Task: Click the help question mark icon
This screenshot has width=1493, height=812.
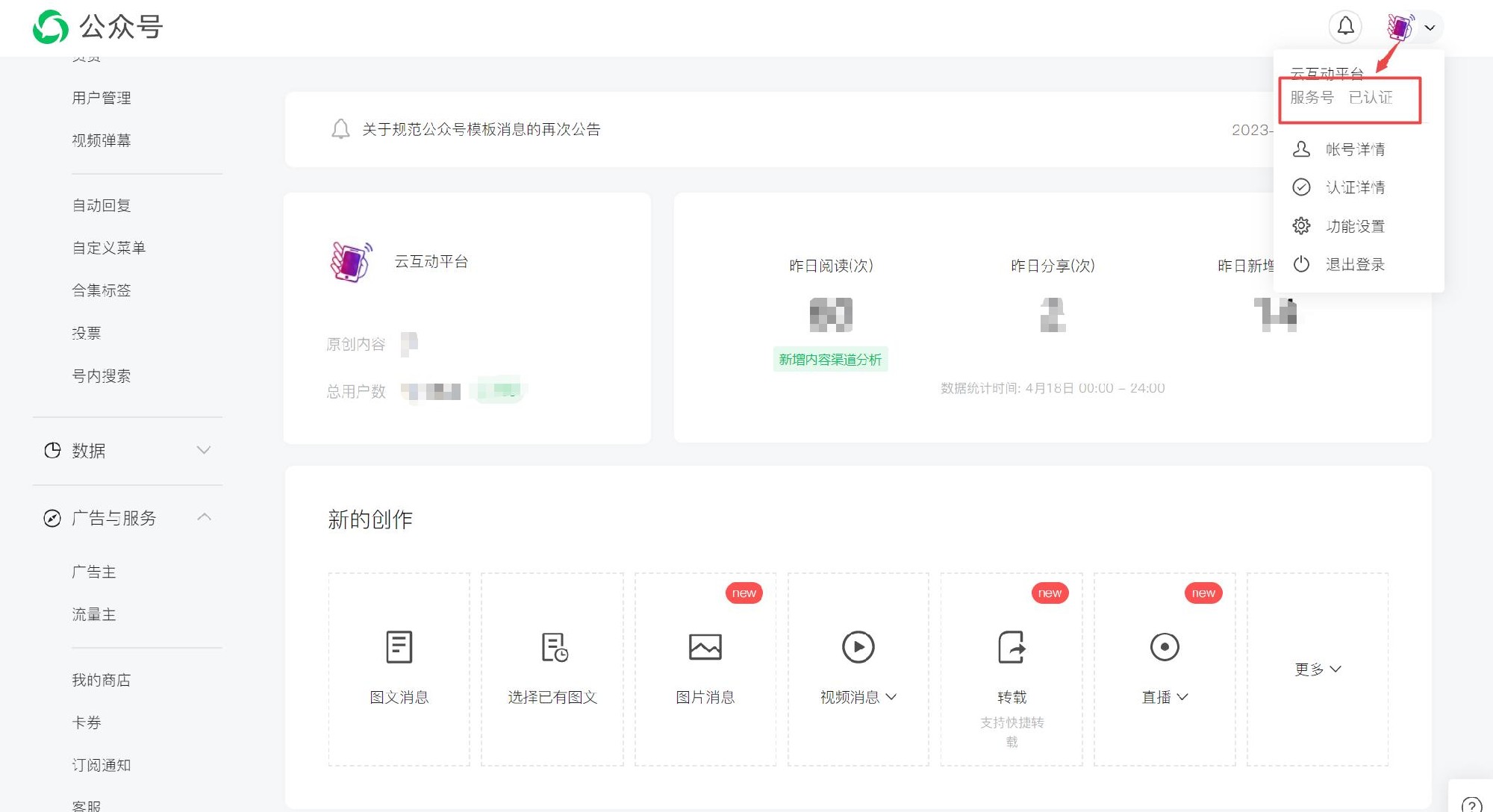Action: pos(1471,805)
